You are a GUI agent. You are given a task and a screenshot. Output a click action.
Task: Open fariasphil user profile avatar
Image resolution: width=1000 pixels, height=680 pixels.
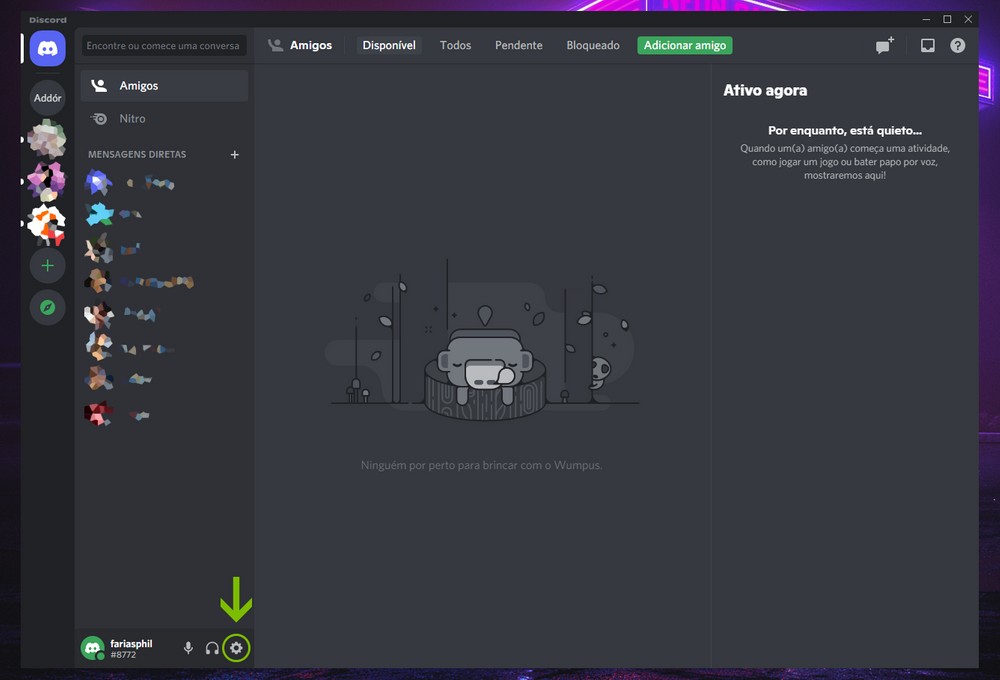tap(93, 648)
